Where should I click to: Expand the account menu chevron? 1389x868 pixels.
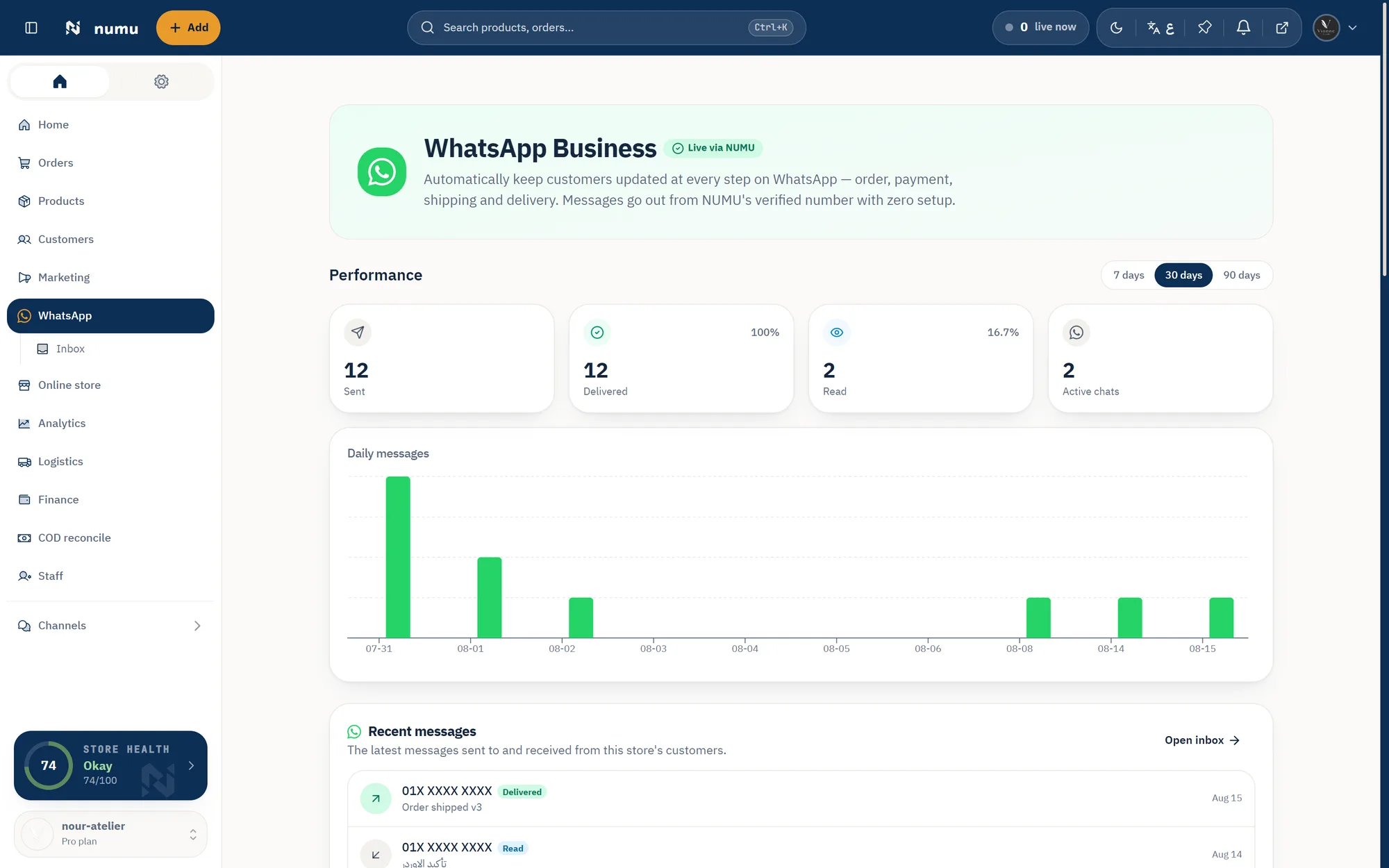click(x=1352, y=28)
